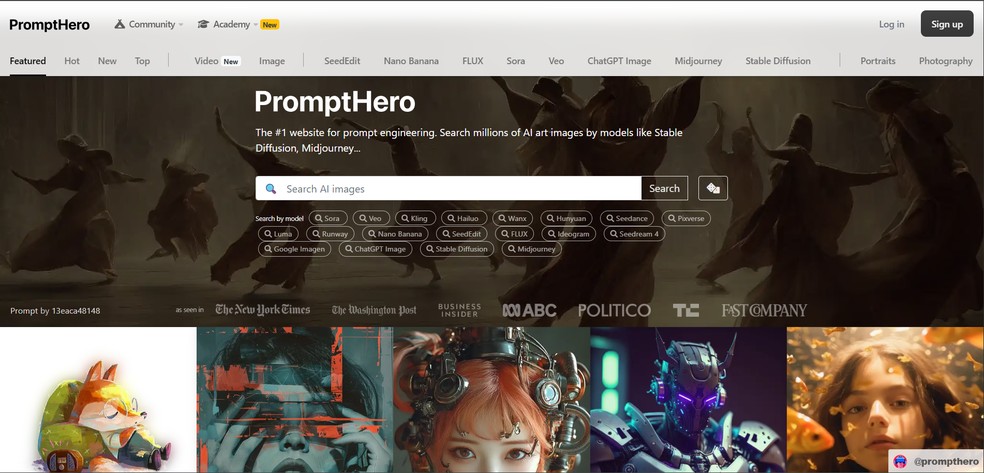Search by ChatGPT Image model chip
The height and width of the screenshot is (473, 984).
tap(375, 248)
